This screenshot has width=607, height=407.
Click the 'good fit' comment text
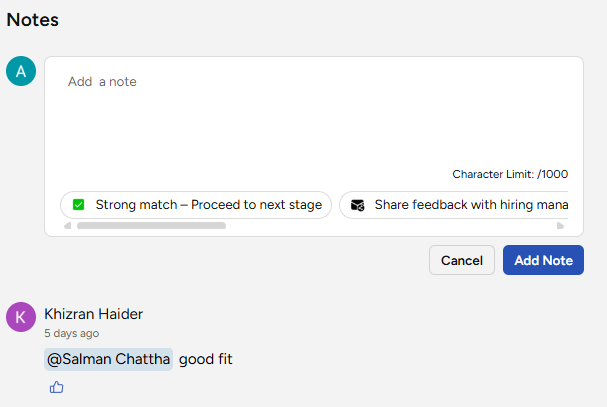[206, 359]
